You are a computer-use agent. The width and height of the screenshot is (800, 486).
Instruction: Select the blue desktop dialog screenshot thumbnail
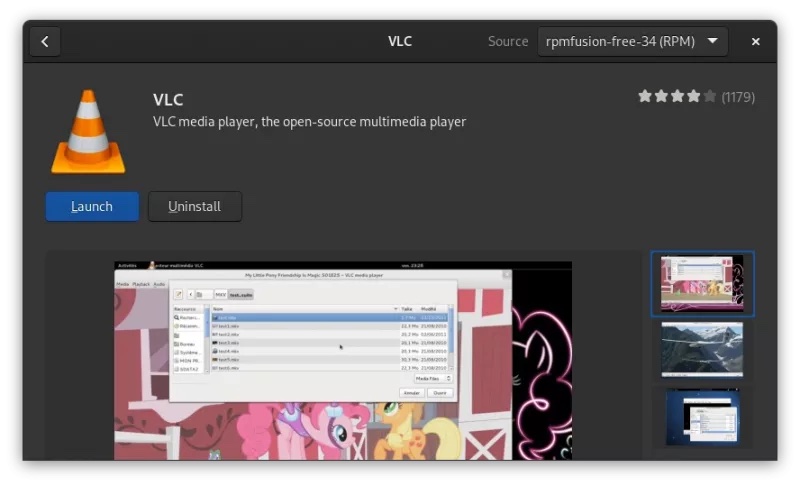click(702, 418)
